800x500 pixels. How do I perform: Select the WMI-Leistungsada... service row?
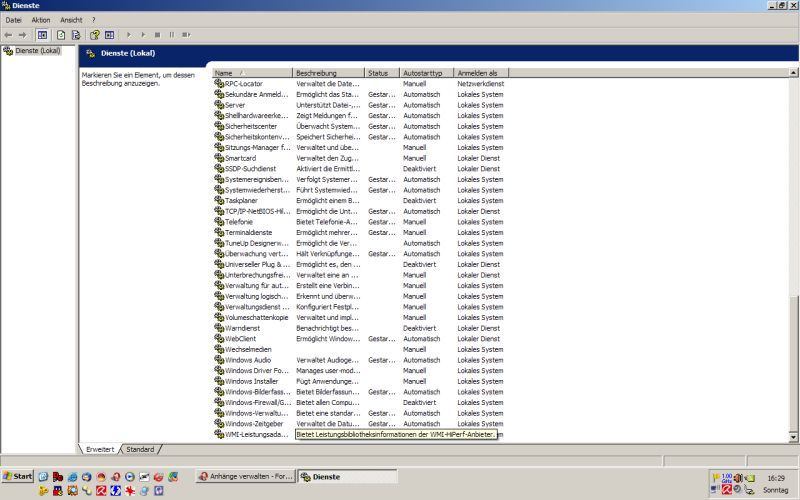tap(360, 434)
